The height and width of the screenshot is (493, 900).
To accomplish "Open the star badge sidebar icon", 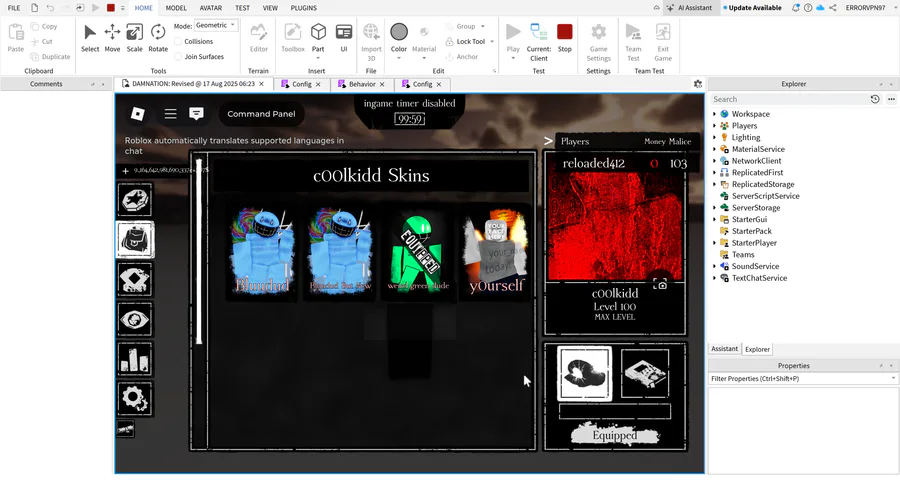I will [135, 200].
